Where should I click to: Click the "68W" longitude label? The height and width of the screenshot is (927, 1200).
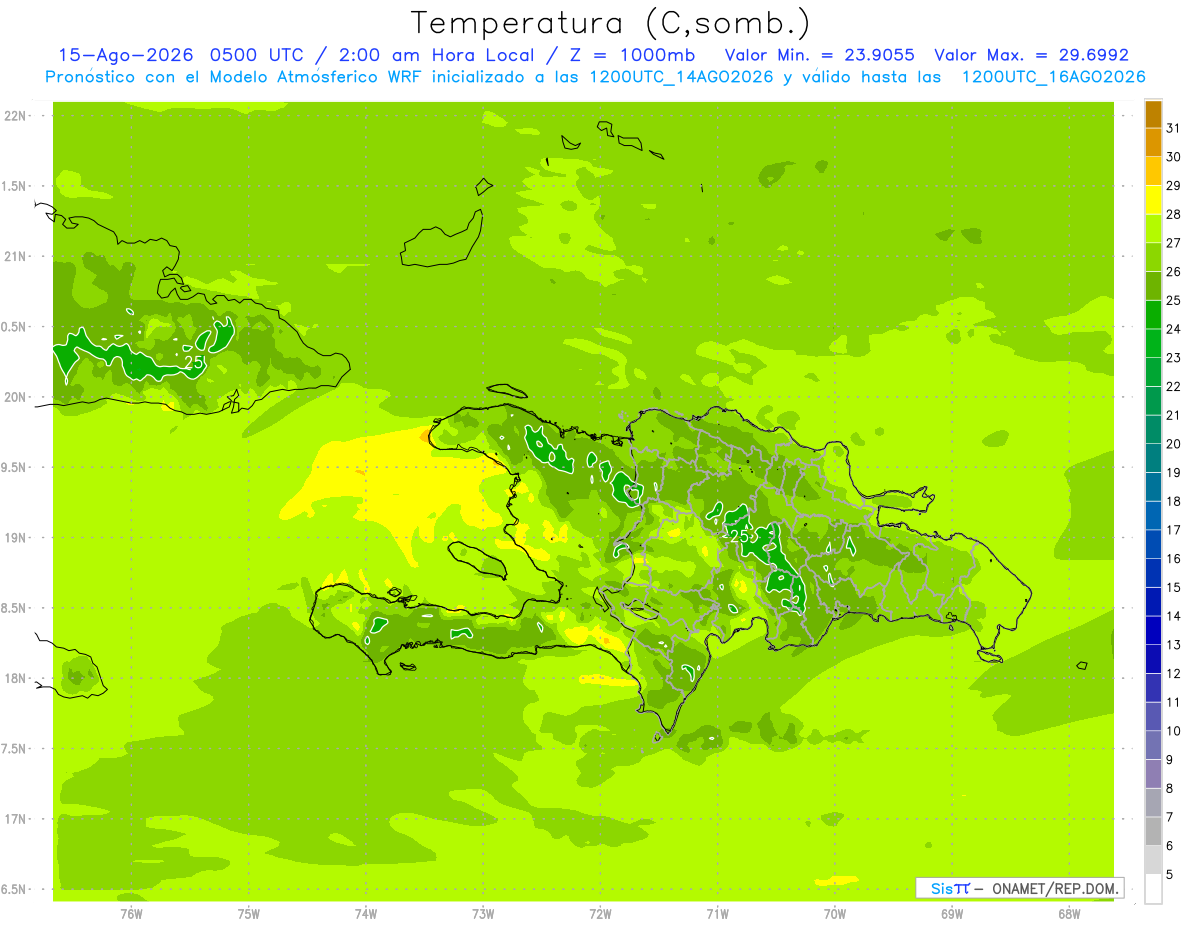(x=1069, y=913)
